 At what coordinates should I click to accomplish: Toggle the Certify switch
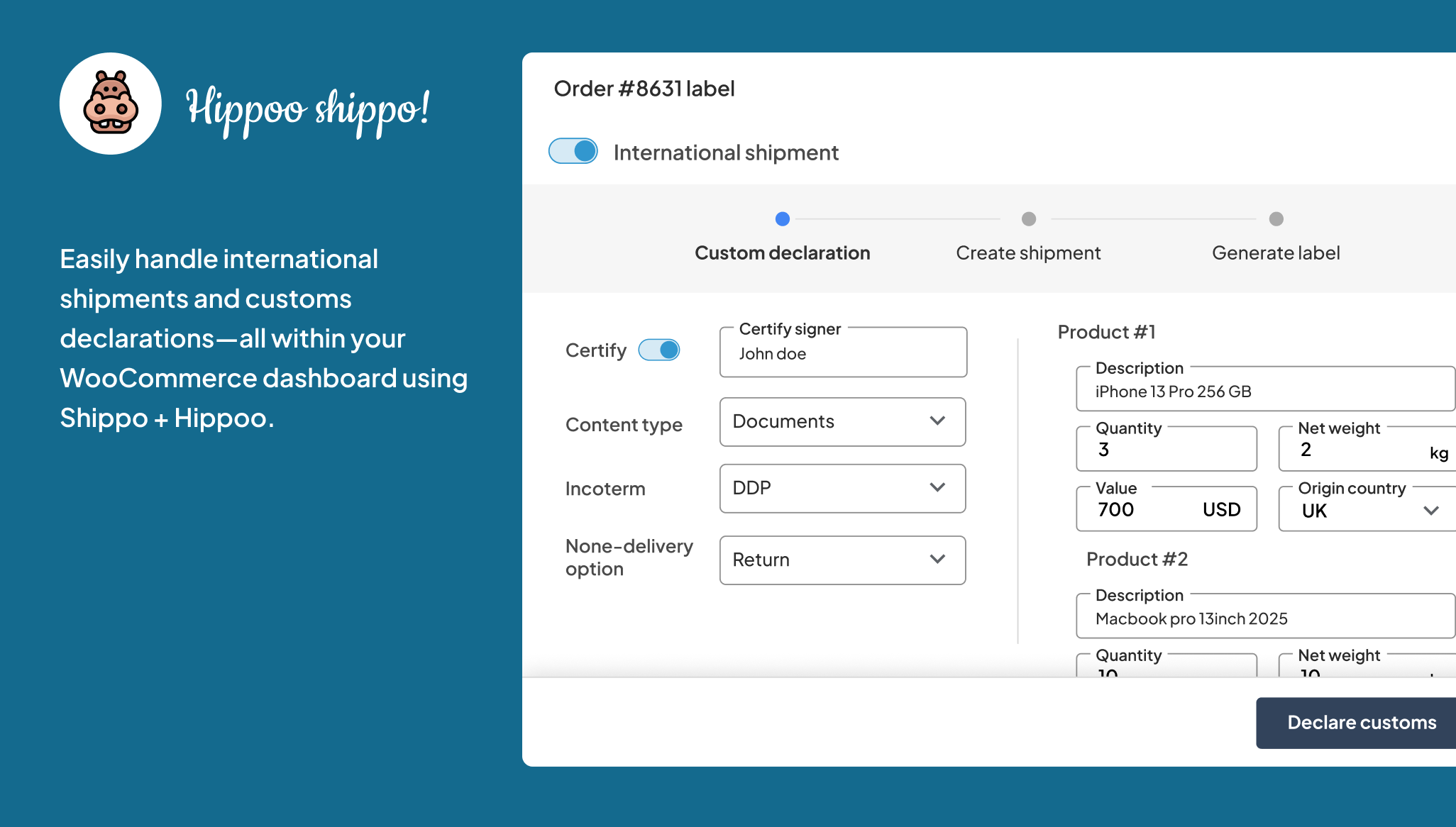click(x=659, y=350)
